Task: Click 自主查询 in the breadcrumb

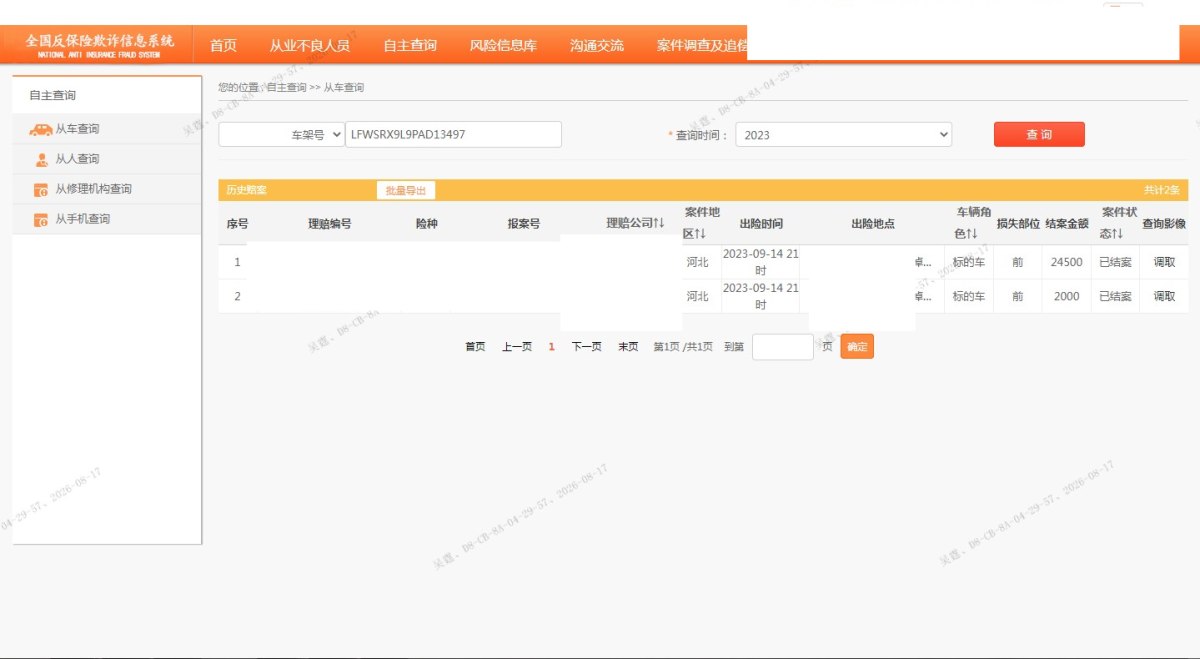Action: click(286, 88)
